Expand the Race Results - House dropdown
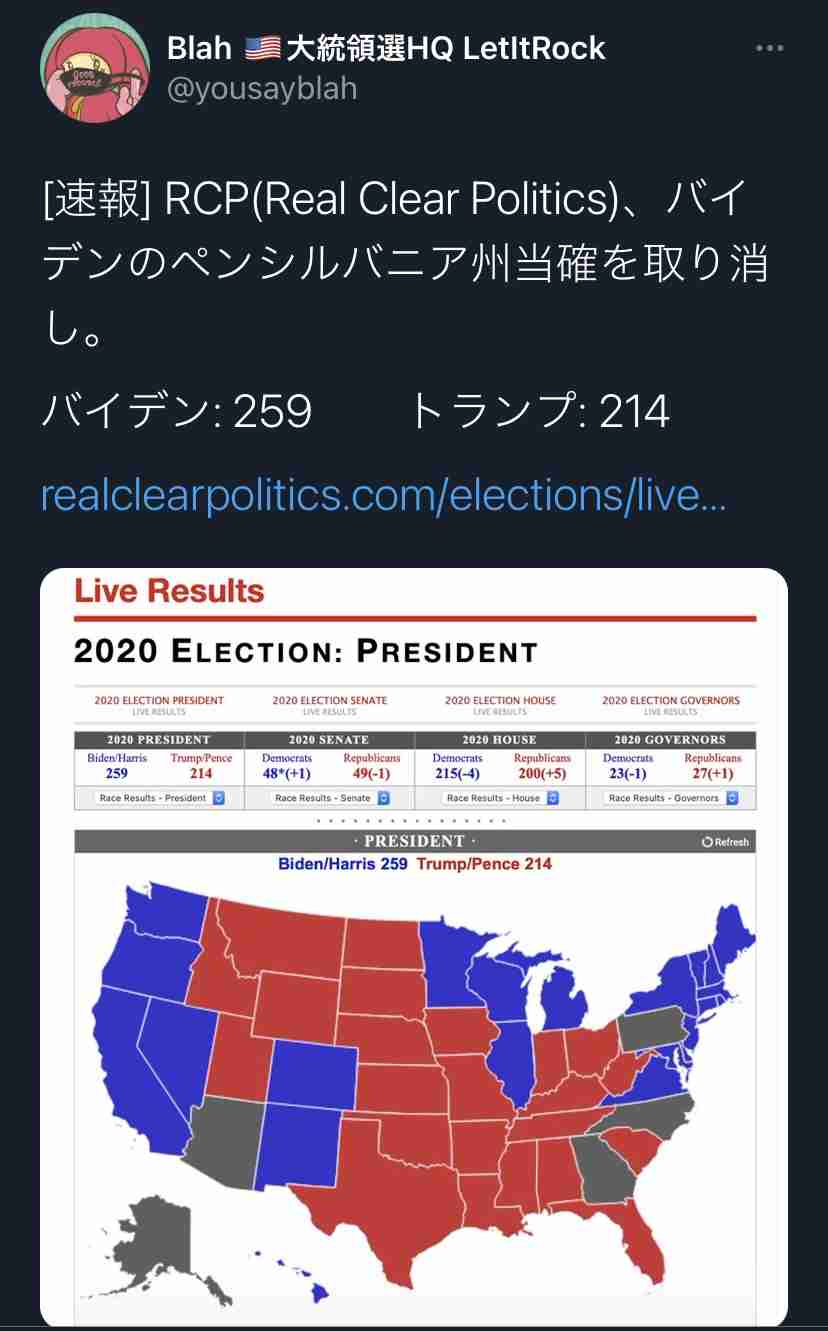The width and height of the screenshot is (828, 1331). [500, 798]
